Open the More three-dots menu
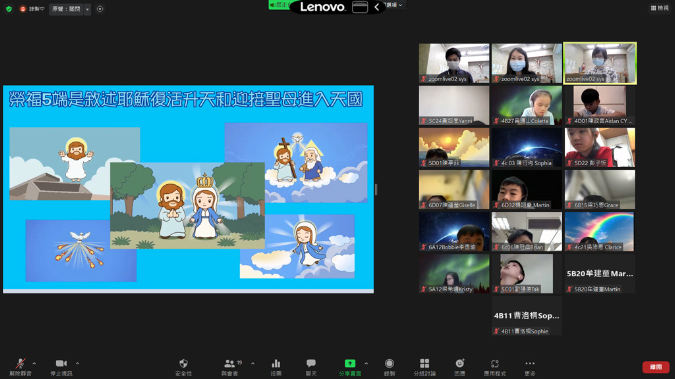The height and width of the screenshot is (379, 675). click(530, 363)
